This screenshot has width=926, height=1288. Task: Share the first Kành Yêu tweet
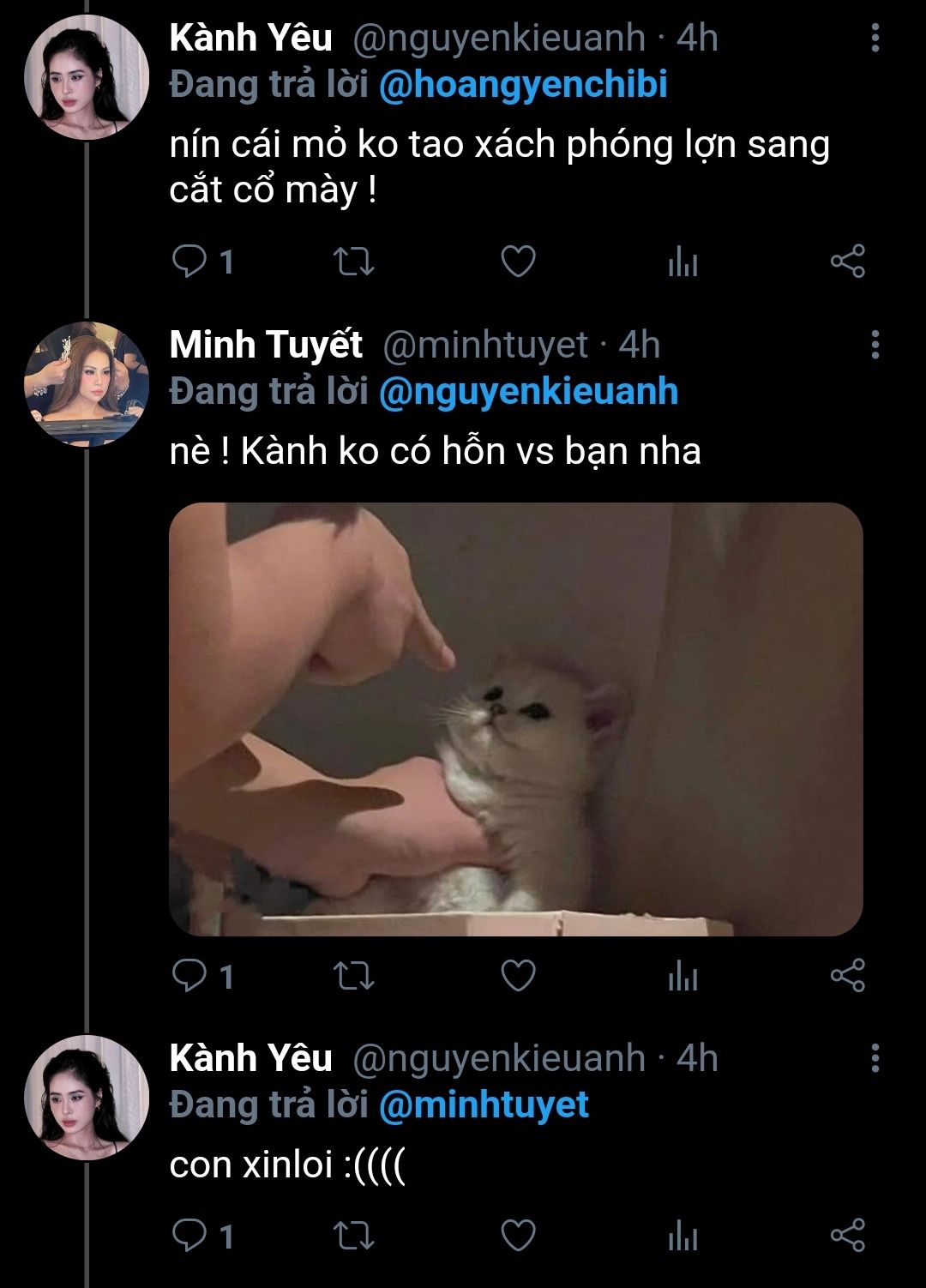(847, 262)
